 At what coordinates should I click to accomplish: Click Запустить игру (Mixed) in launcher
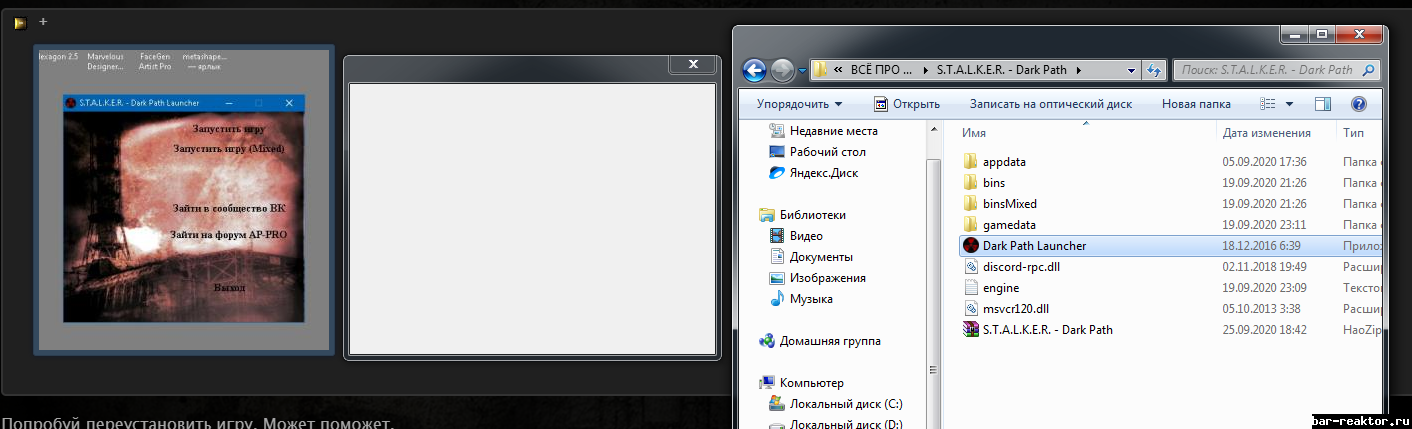click(229, 148)
